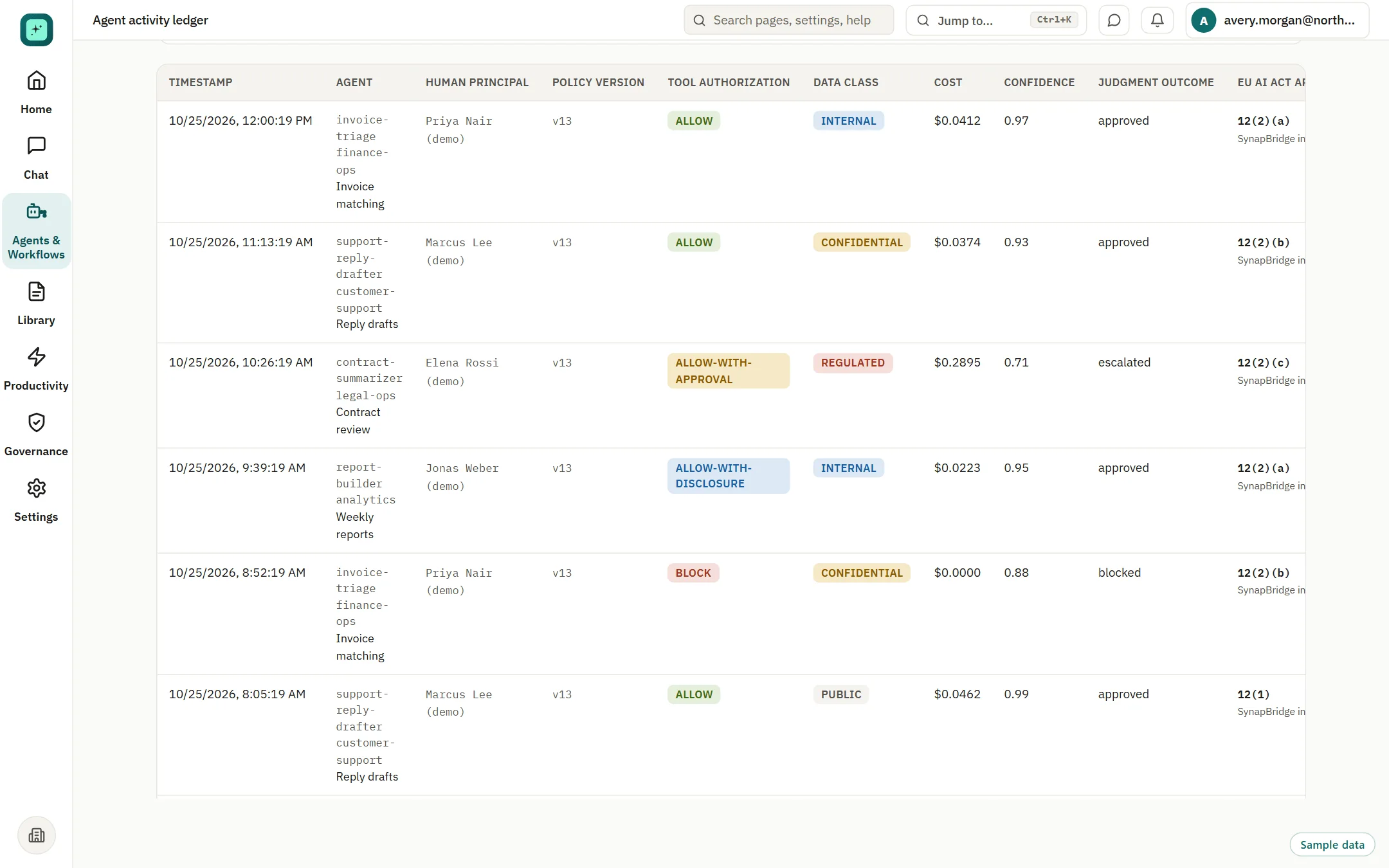Click Data Class column header
Viewport: 1389px width, 868px height.
(846, 82)
